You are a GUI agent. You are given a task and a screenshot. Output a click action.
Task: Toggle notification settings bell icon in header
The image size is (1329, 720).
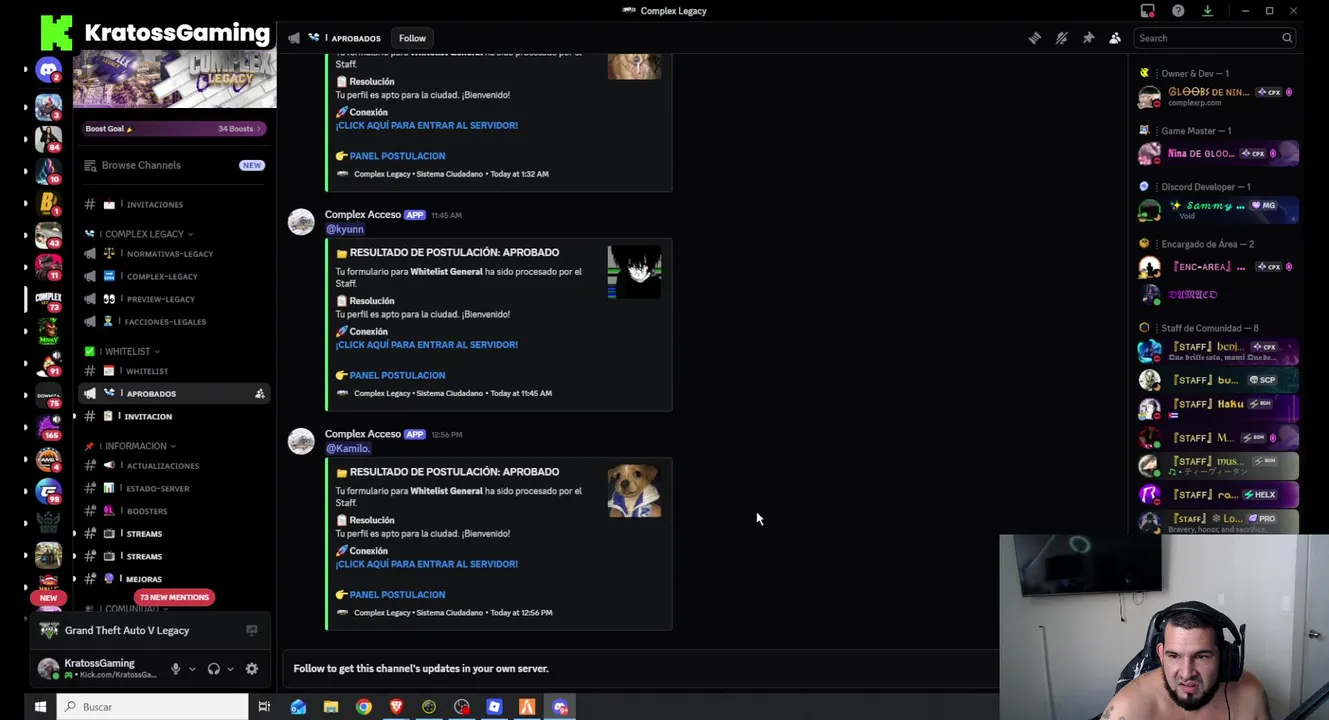[x=1062, y=38]
